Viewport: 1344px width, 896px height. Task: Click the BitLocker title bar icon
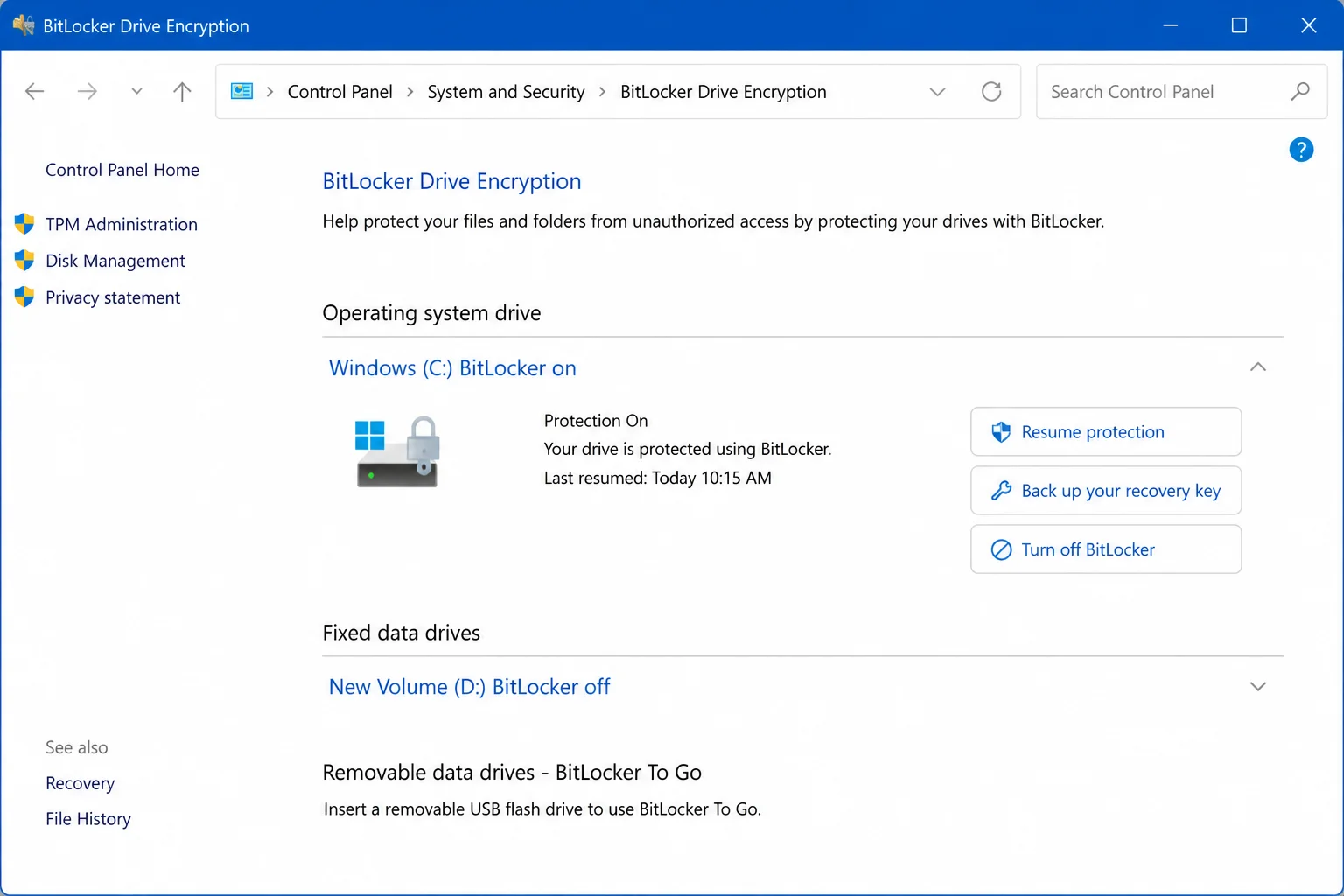pyautogui.click(x=24, y=25)
